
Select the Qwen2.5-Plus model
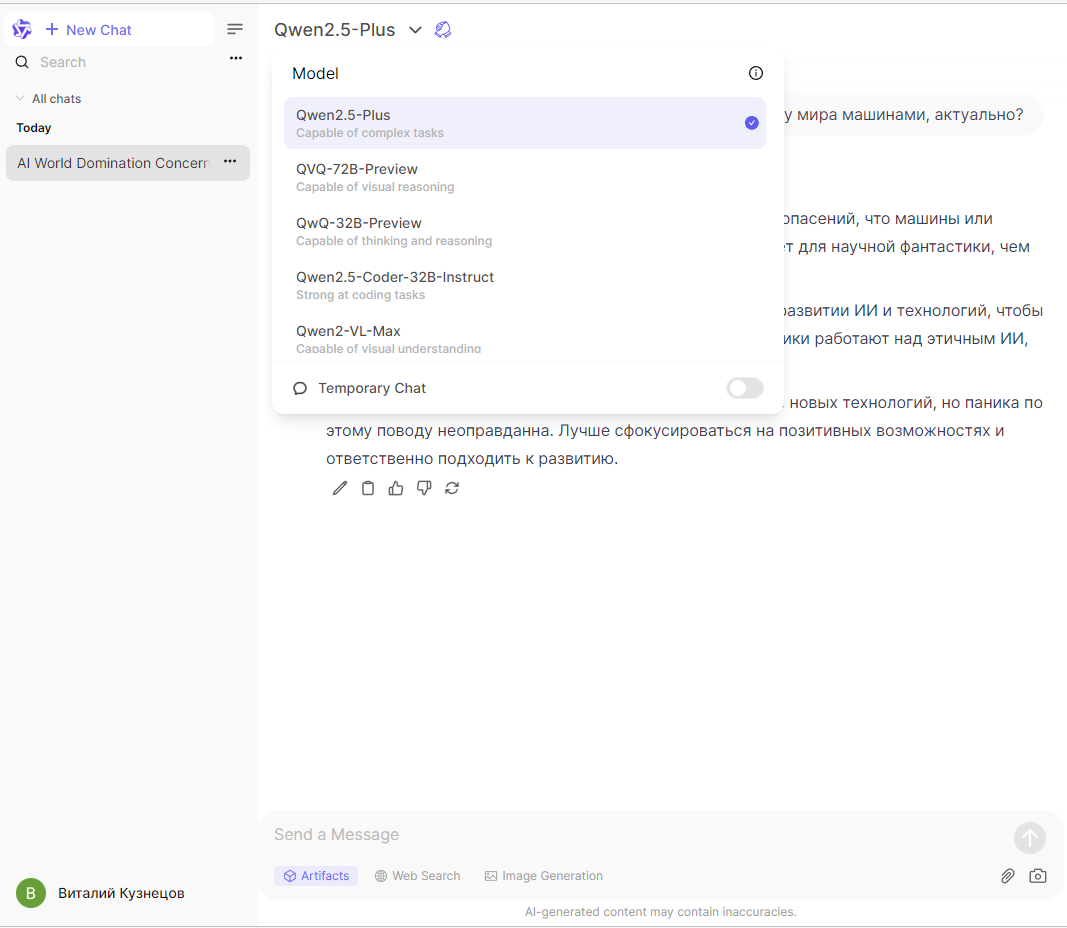click(525, 123)
